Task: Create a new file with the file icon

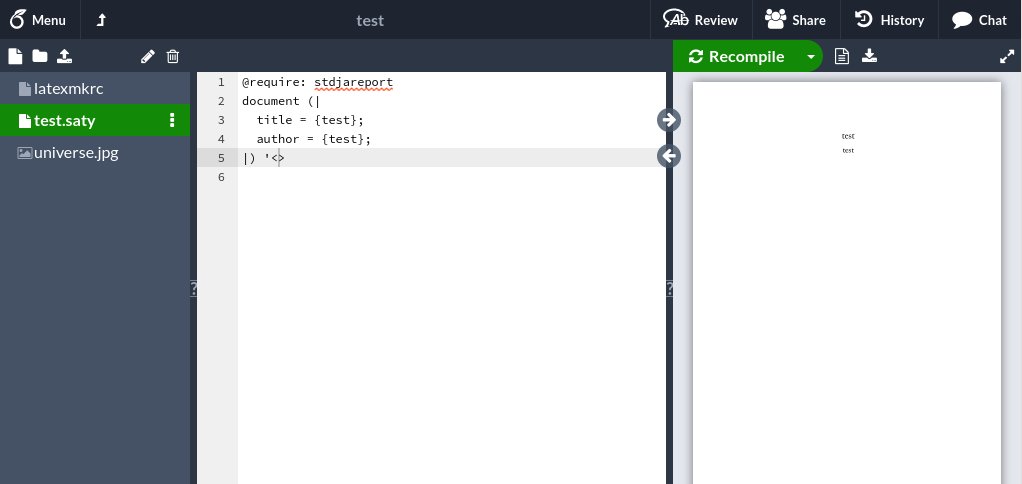Action: (x=15, y=56)
